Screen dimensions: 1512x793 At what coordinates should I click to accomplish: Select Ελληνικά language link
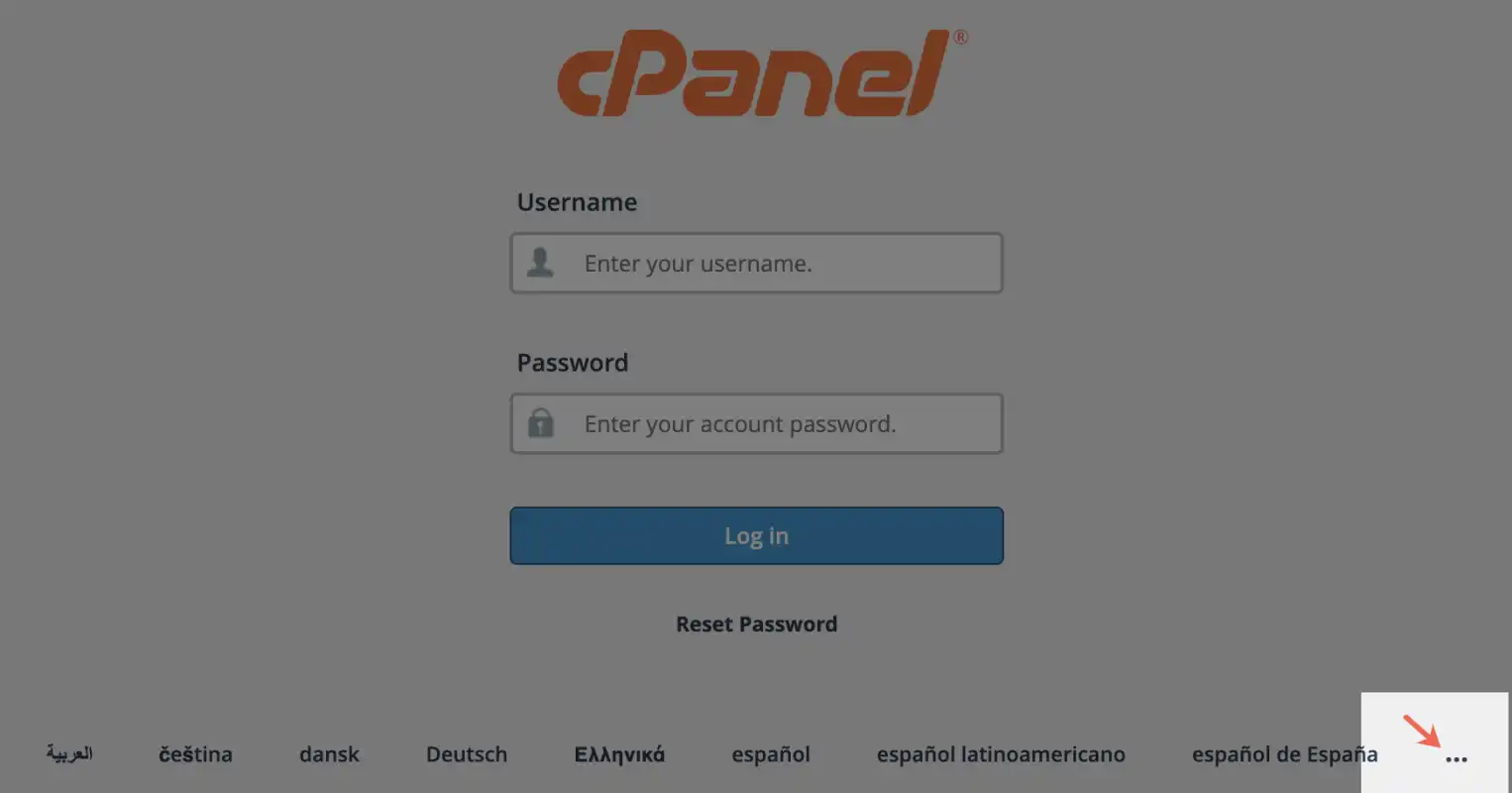coord(619,754)
